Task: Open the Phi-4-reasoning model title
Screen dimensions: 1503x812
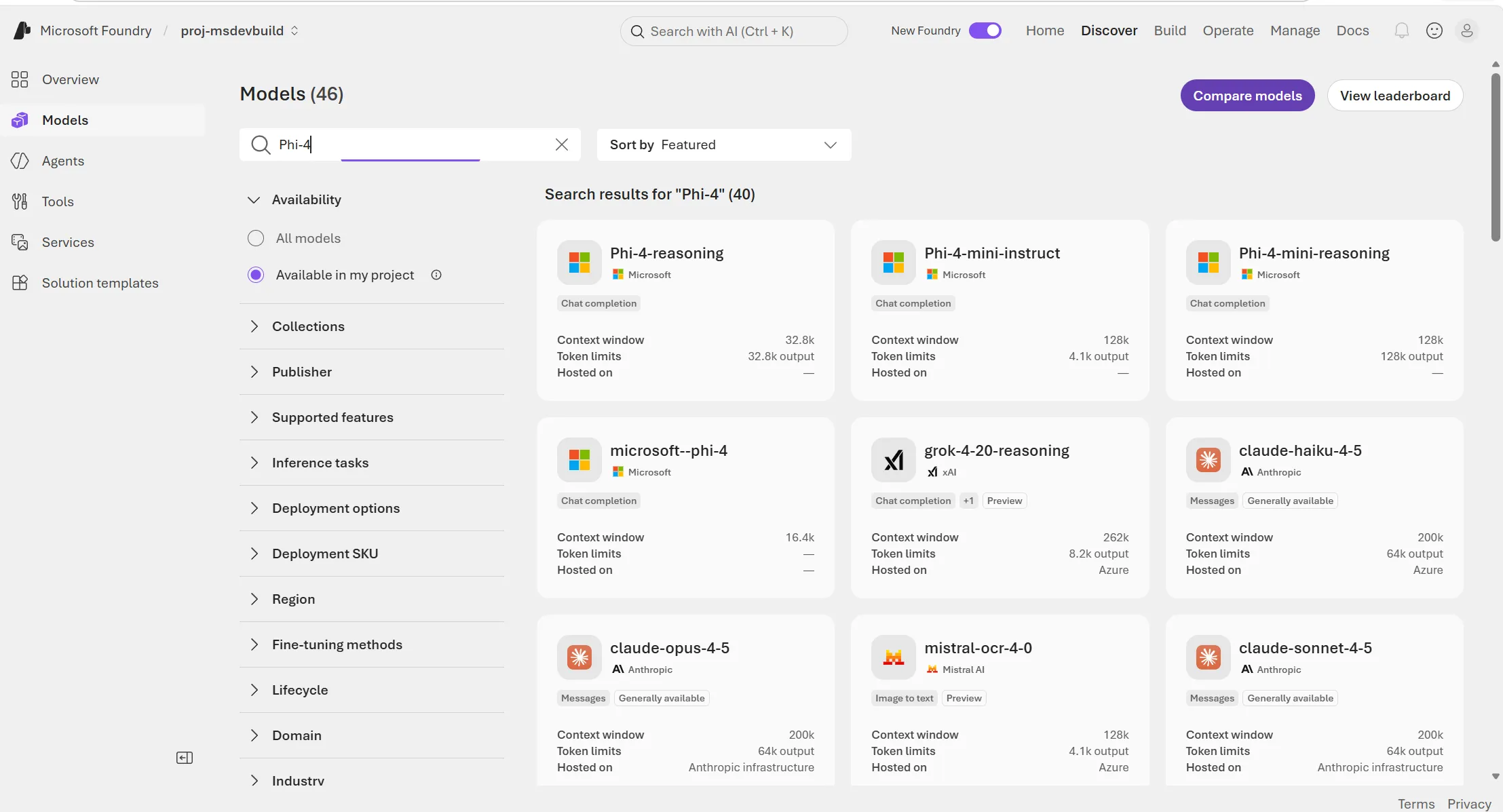Action: point(666,253)
